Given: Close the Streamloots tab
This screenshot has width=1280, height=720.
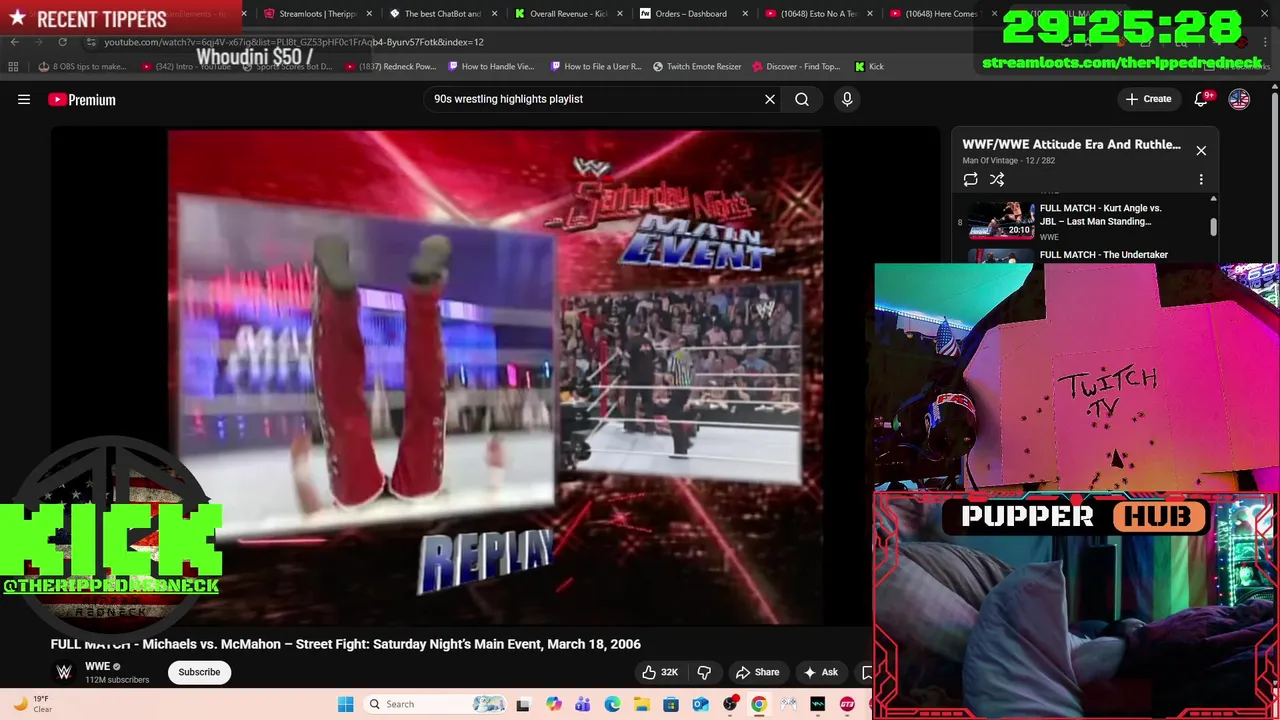Looking at the screenshot, I should pyautogui.click(x=370, y=14).
